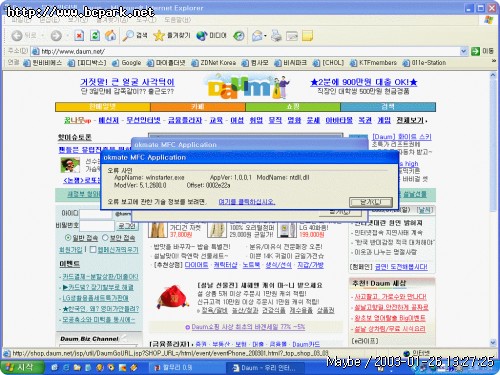Screen dimensions: 500x375
Task: Open the Back button history dropdown arrow
Action: coord(43,36)
